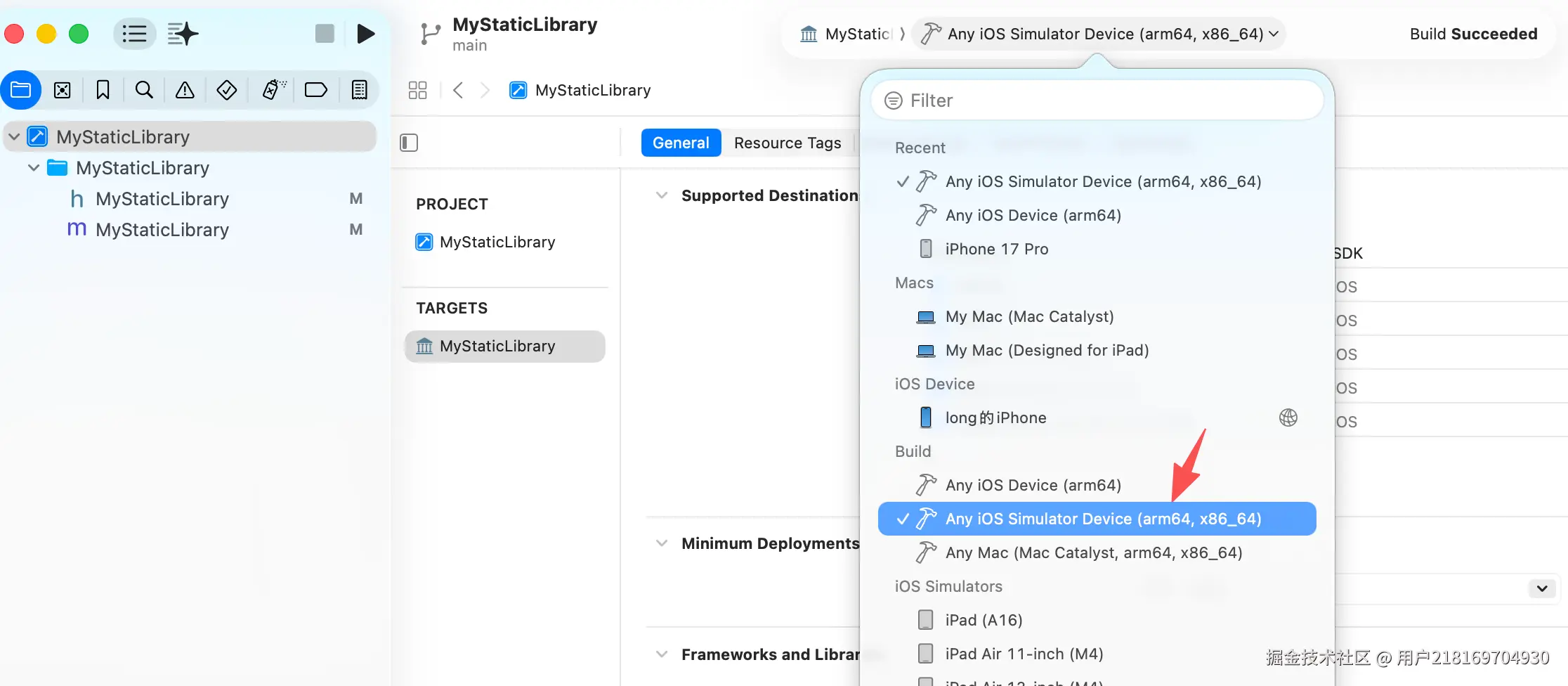Open the coding assistant sparkle icon
1568x686 pixels.
(x=183, y=34)
